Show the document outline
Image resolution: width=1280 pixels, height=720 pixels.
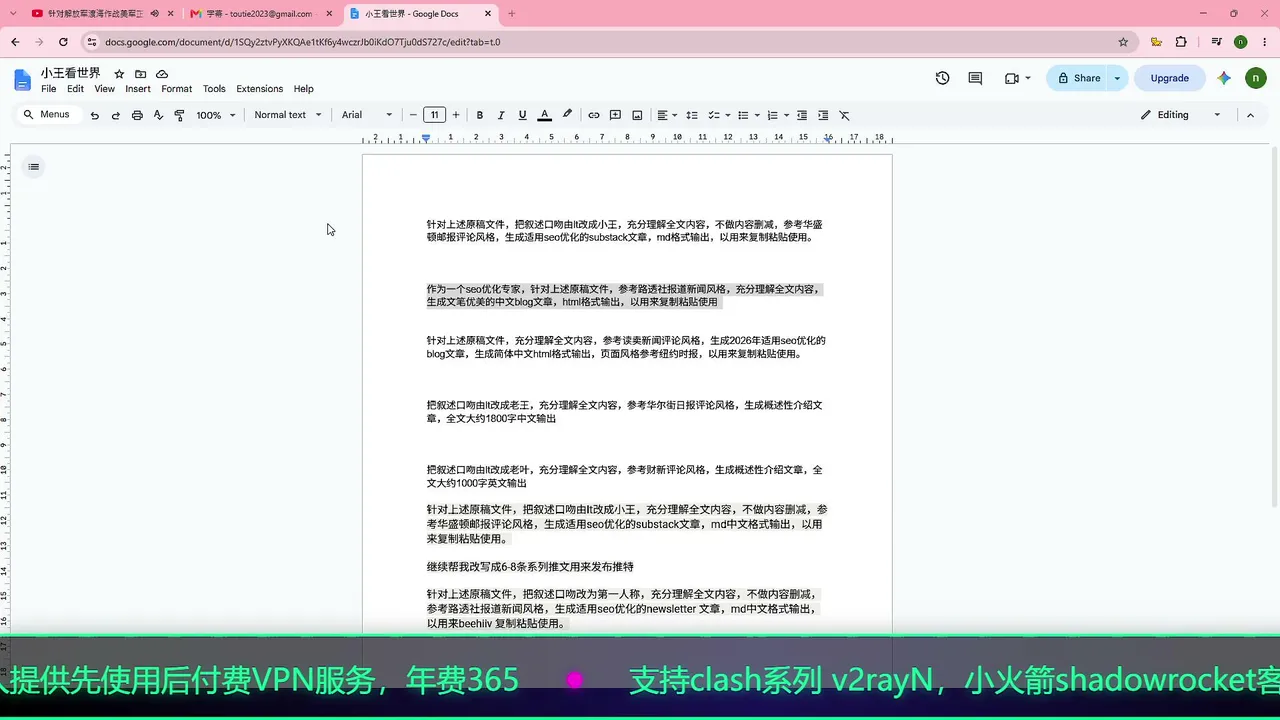coord(34,167)
